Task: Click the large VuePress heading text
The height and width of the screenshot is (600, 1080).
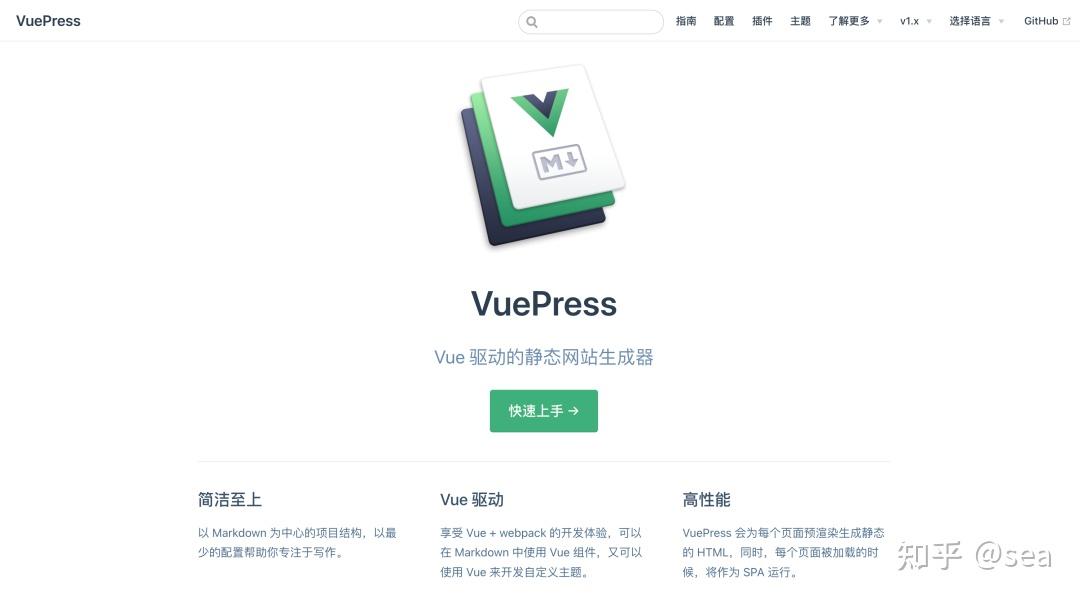Action: pyautogui.click(x=543, y=304)
